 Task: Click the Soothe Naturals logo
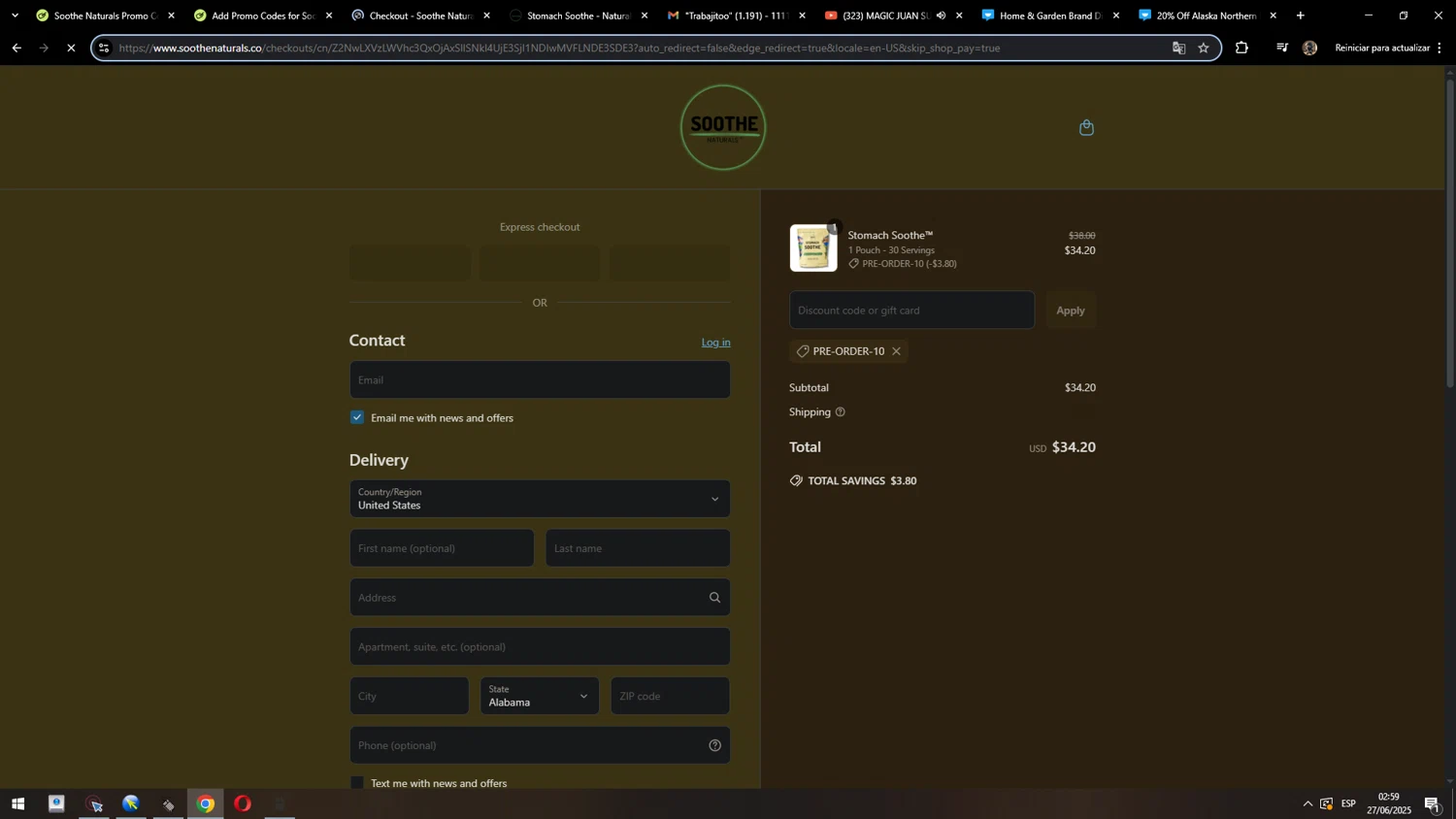tap(723, 127)
